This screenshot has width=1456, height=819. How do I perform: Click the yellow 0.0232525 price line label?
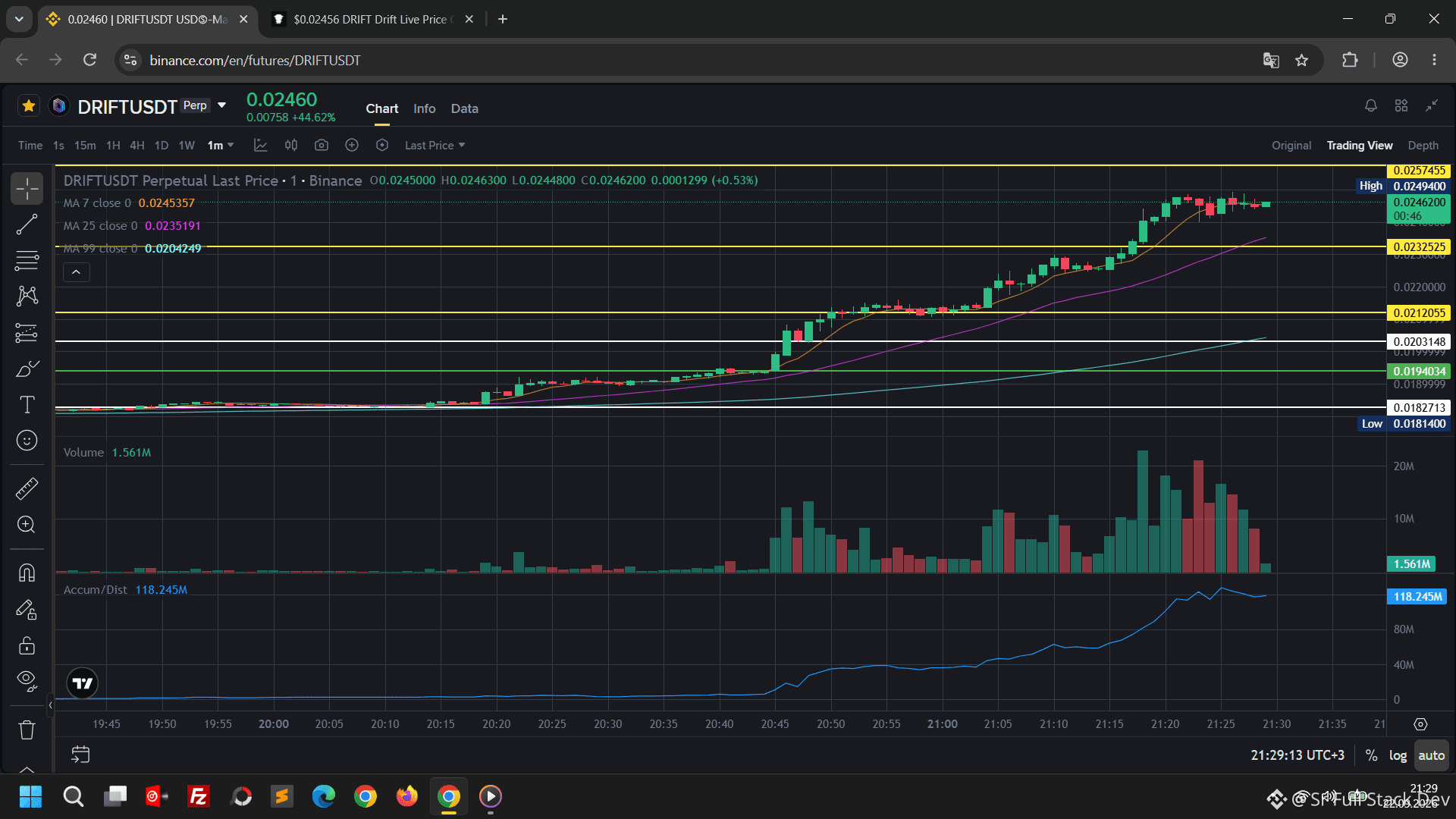[x=1419, y=247]
